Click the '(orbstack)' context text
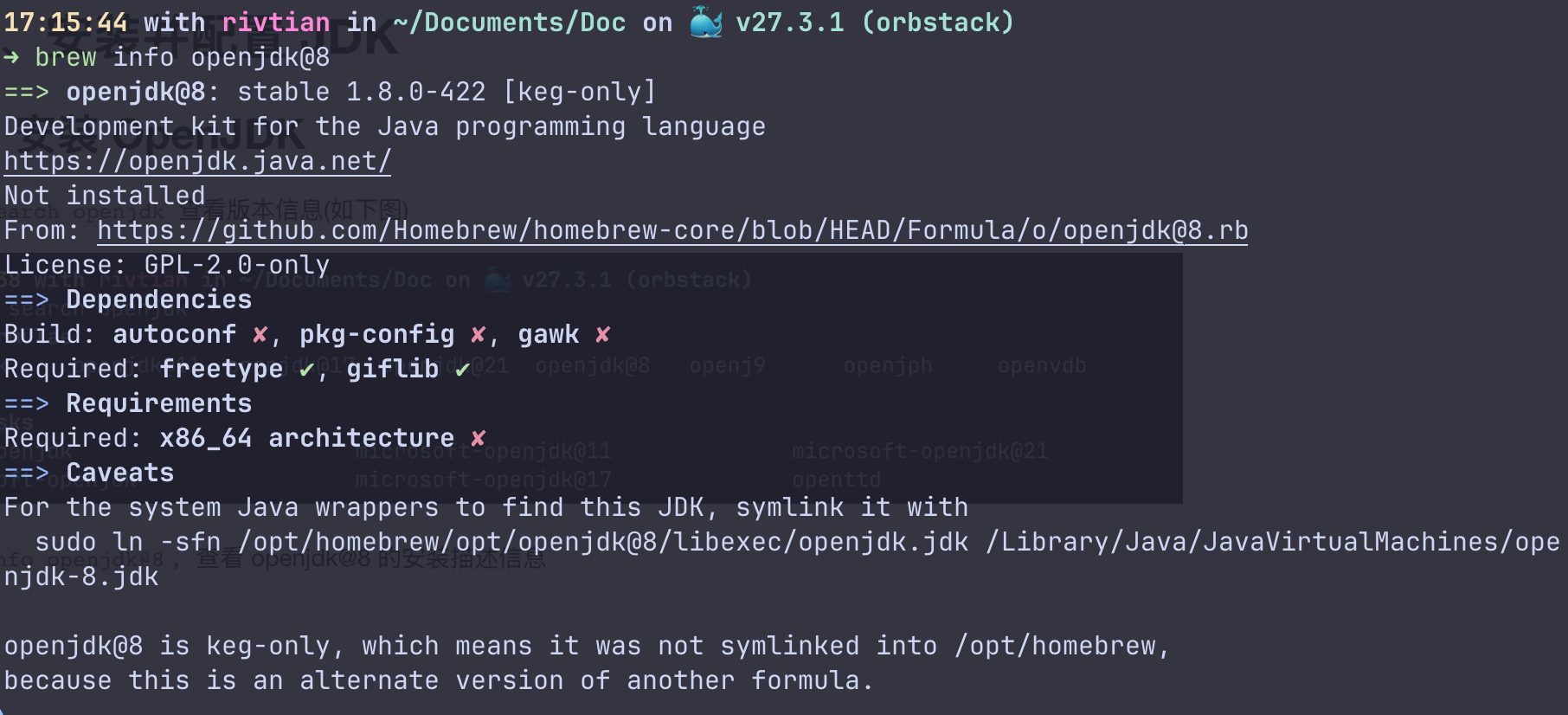Image resolution: width=1568 pixels, height=715 pixels. [938, 23]
